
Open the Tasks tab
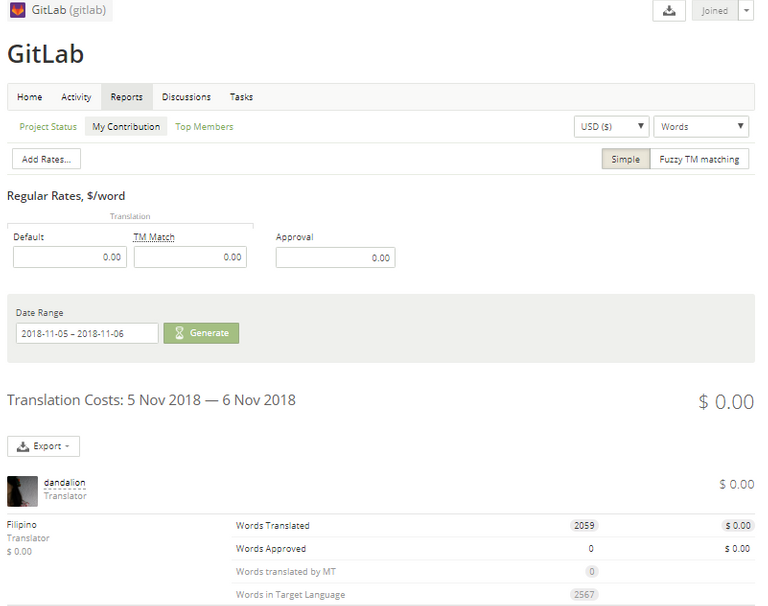pyautogui.click(x=241, y=97)
